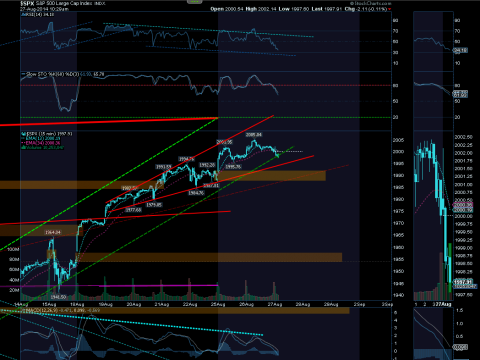Click the 27Aug label under the zoomed panel
Screen dimensions: 480x360
[x=444, y=304]
